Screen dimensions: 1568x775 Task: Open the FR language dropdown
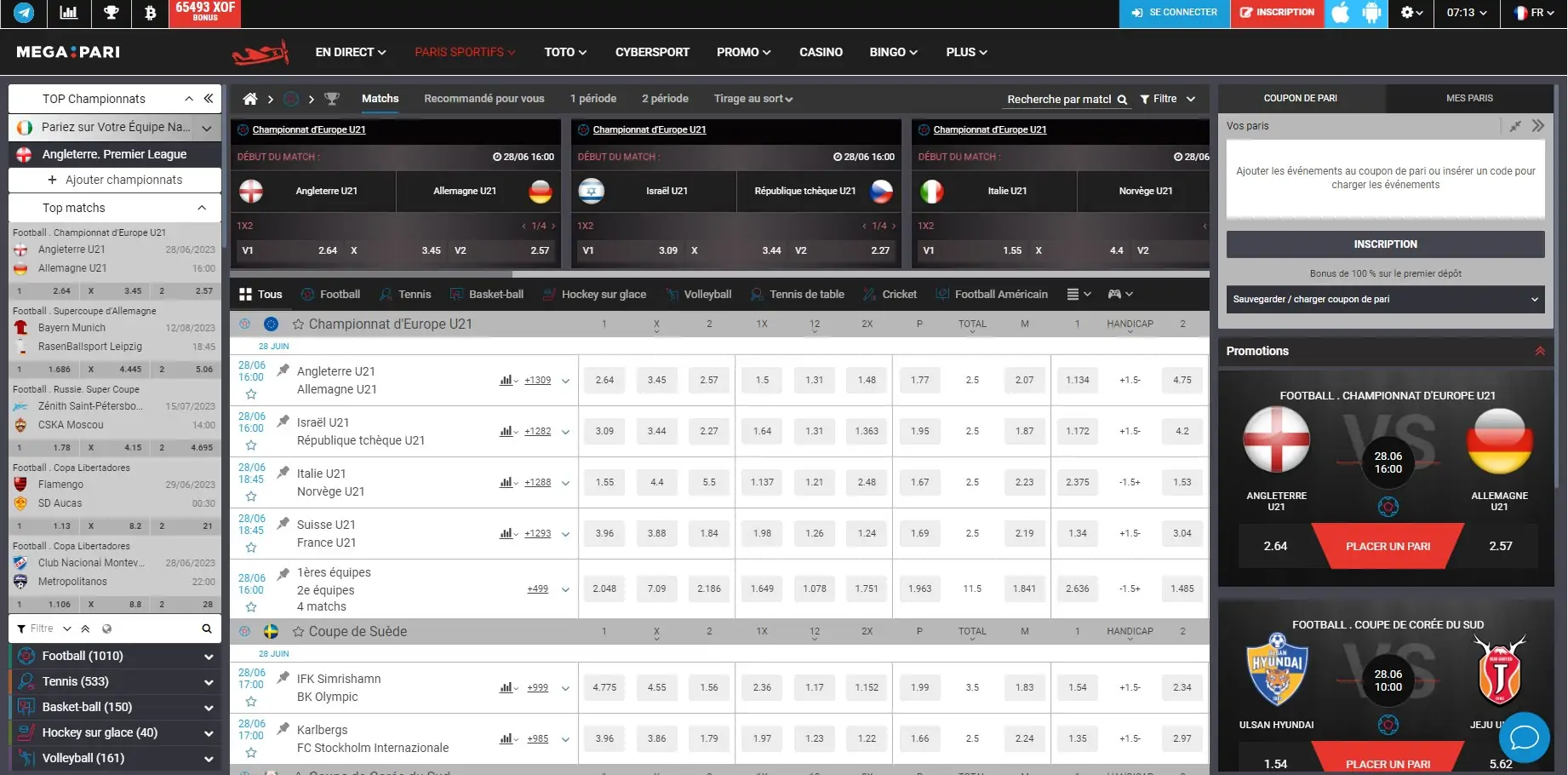[x=1534, y=13]
